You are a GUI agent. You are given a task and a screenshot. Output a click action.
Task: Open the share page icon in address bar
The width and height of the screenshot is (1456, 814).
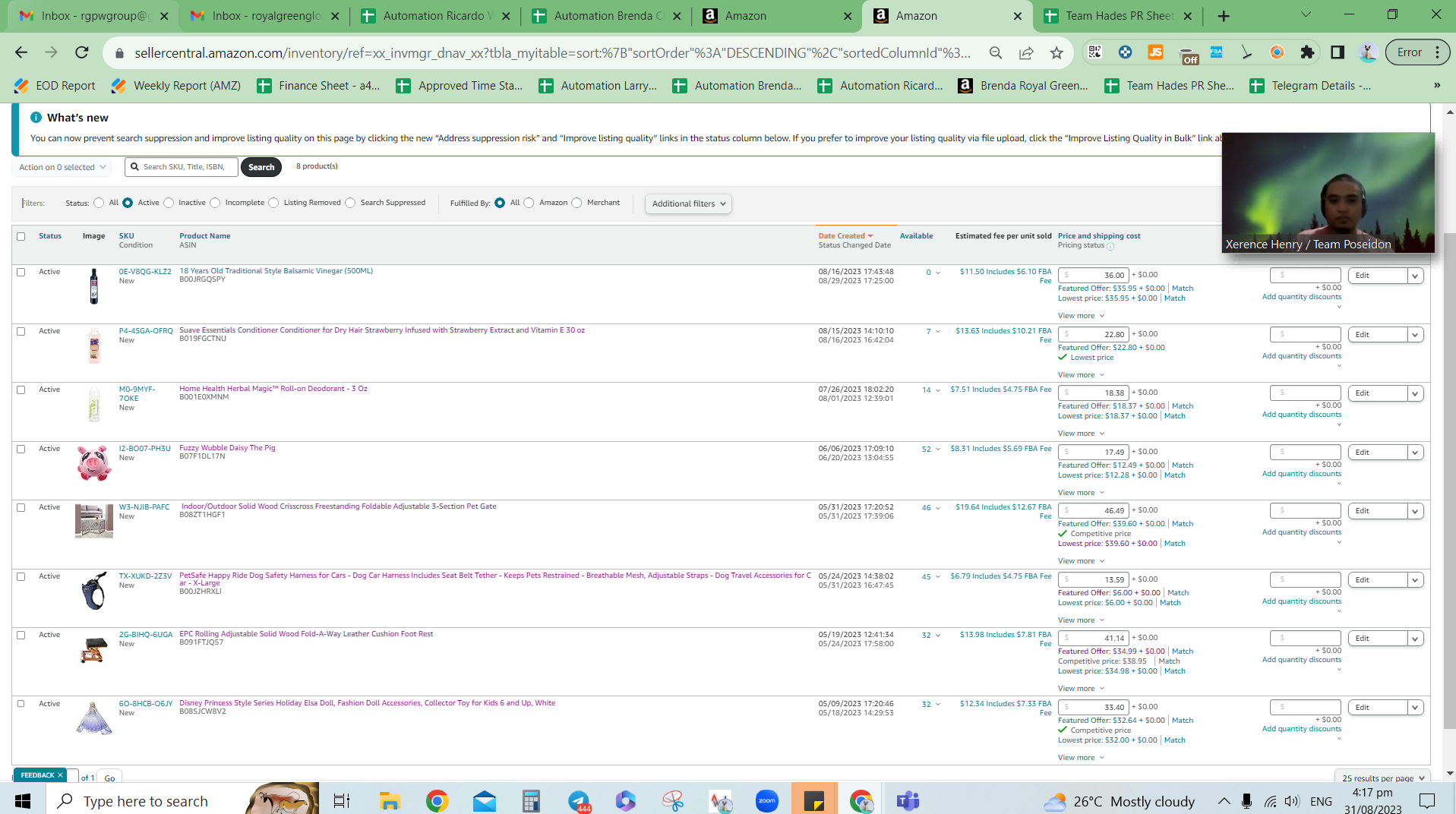1026,52
